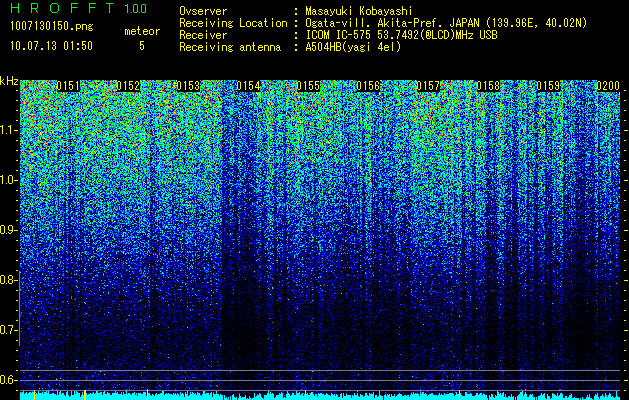Screen dimensions: 629x400
Task: Select the ICOM IC-575 53.7492 MHz USB text
Action: click(401, 35)
